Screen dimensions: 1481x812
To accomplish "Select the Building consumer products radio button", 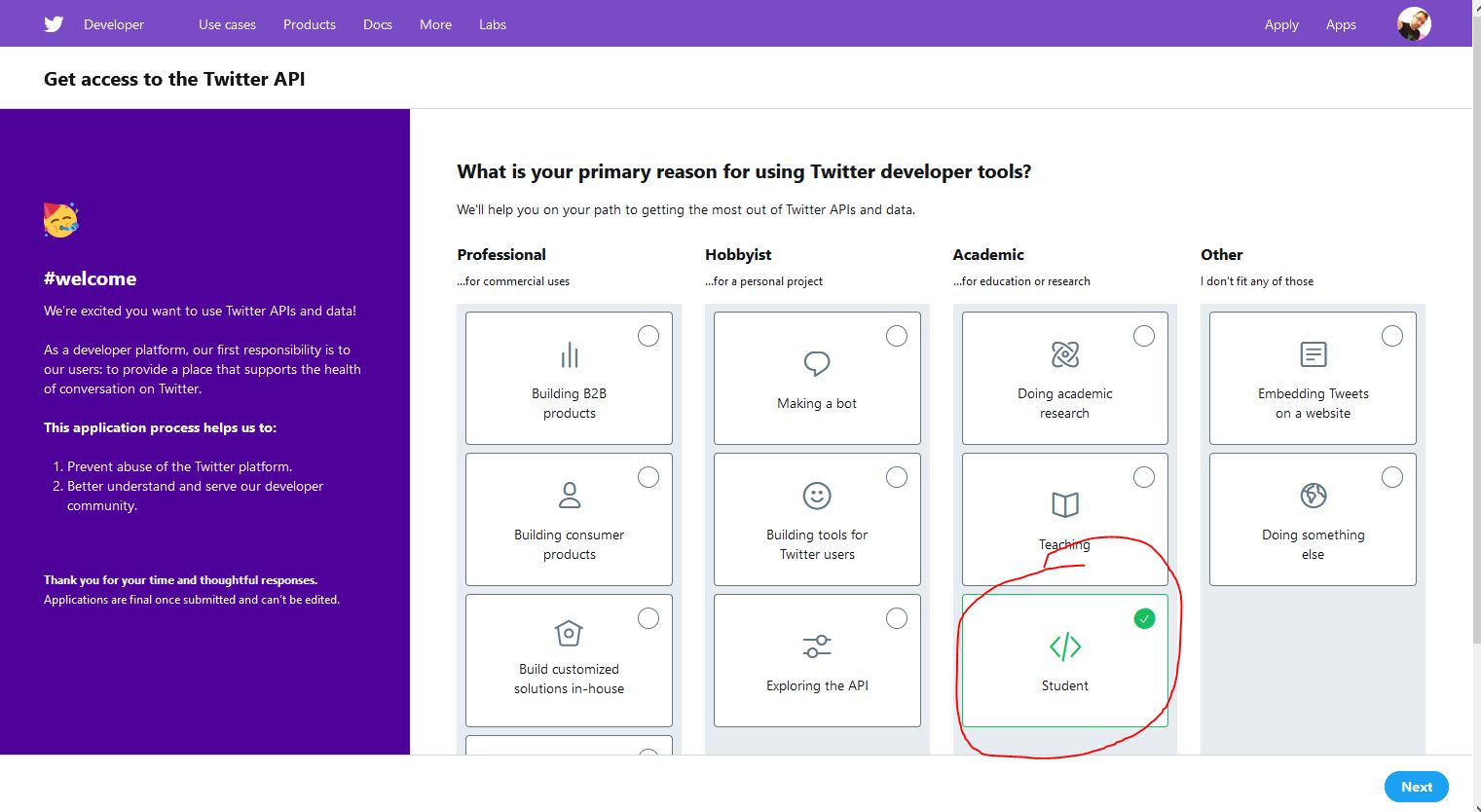I will [648, 477].
